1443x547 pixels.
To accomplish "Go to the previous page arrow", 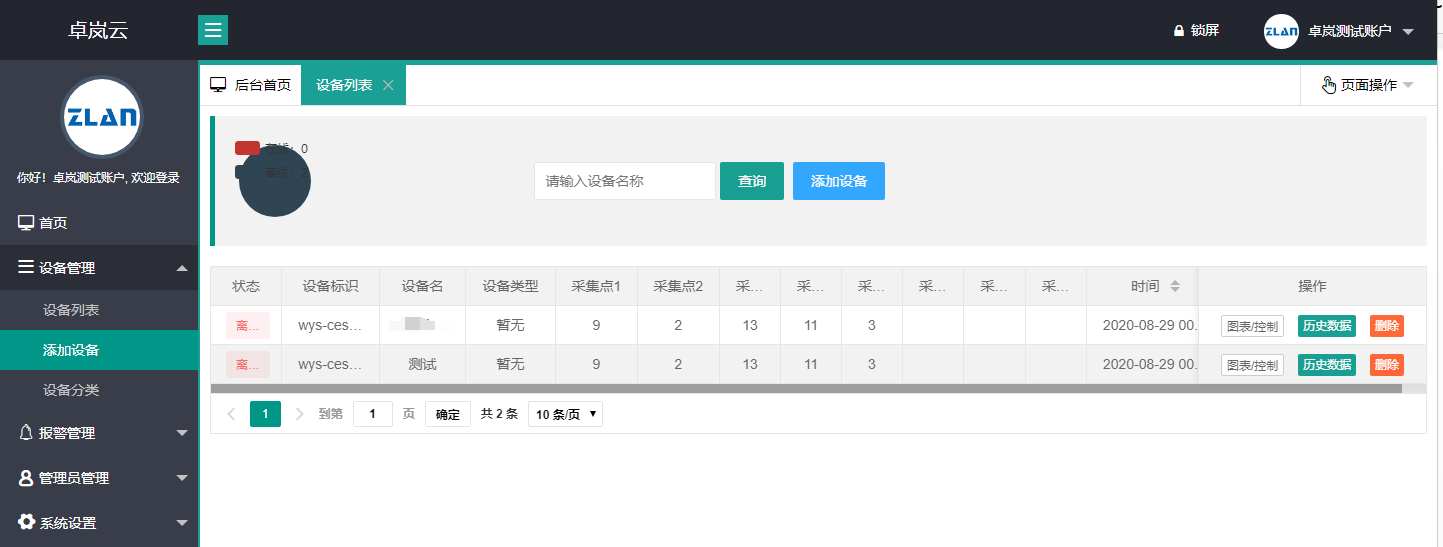I will pos(232,414).
